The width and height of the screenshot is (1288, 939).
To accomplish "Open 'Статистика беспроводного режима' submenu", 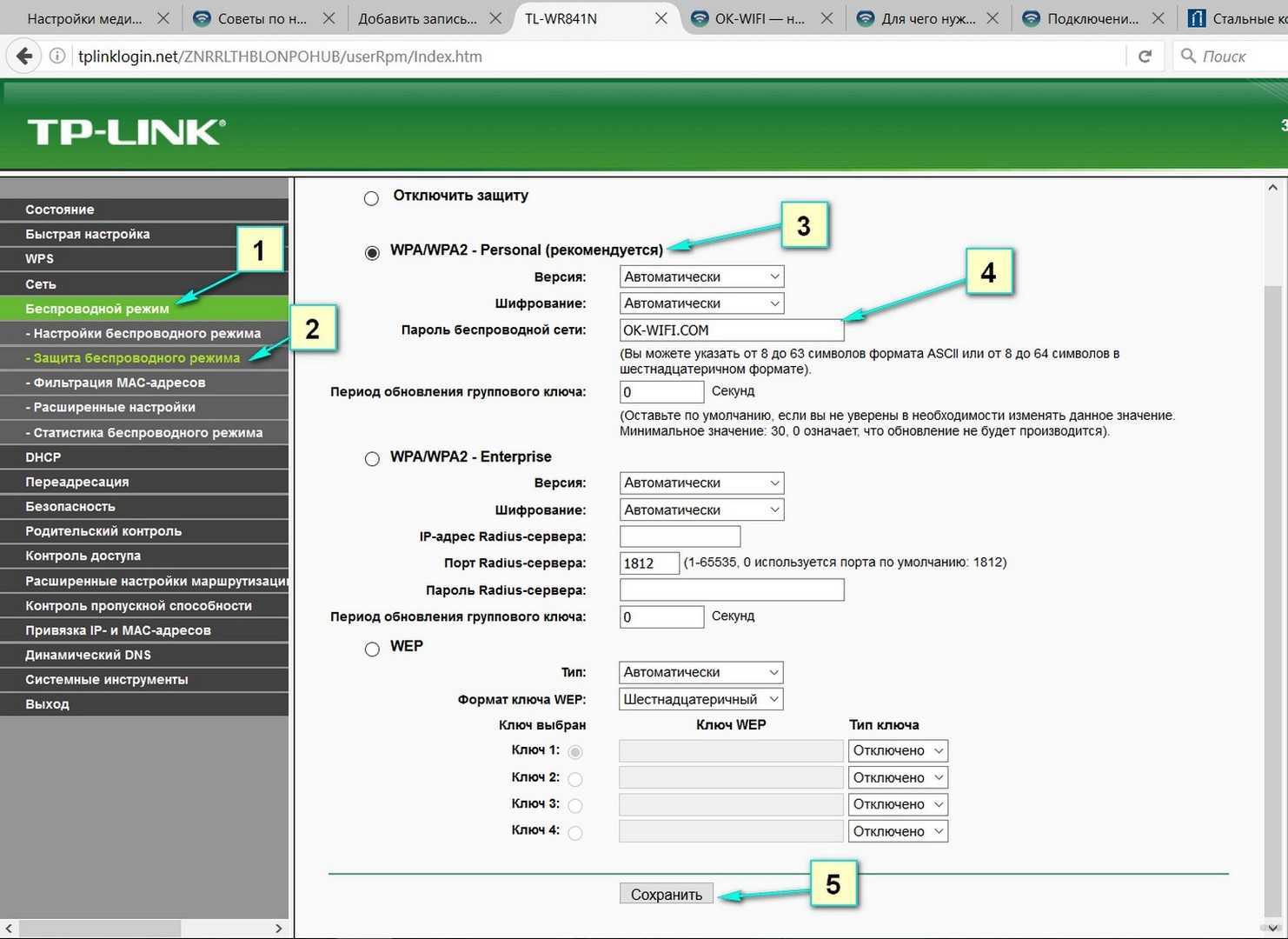I will click(144, 432).
